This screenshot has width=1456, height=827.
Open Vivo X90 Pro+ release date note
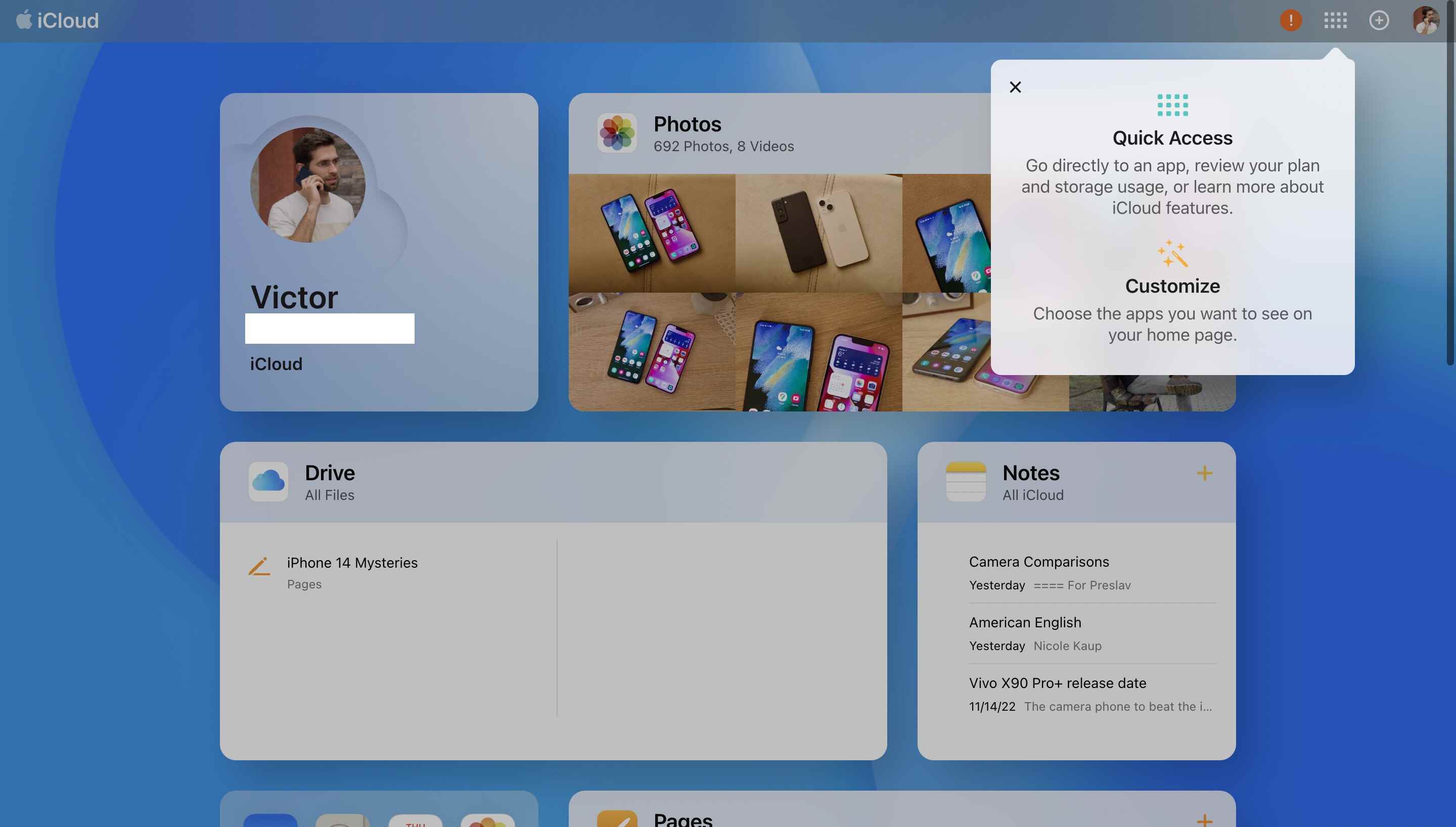(1093, 694)
